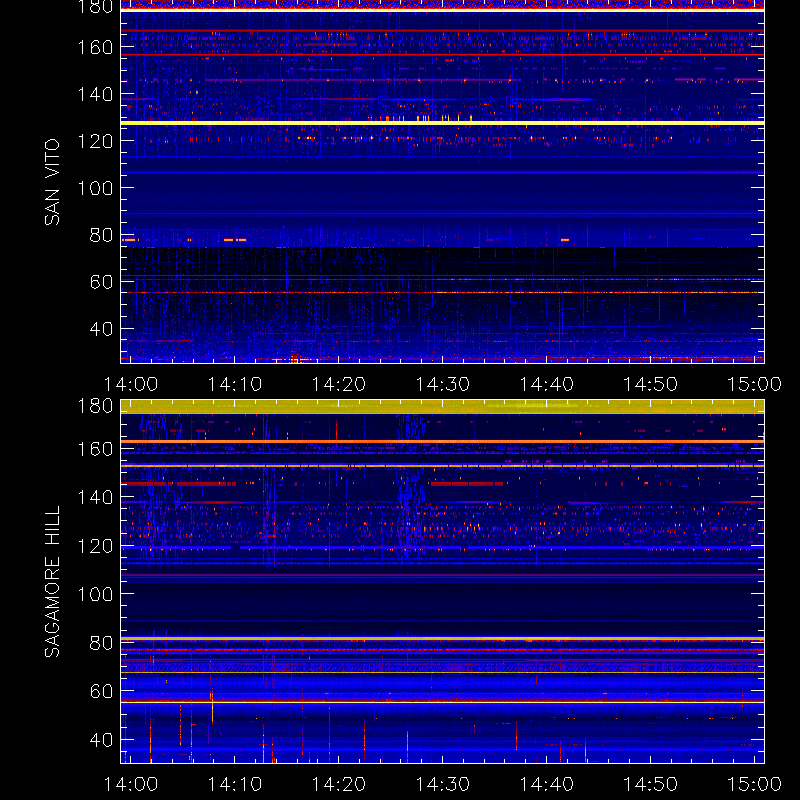This screenshot has height=800, width=800.
Task: Click 14:40 time label under Sagamore Hill plot
Action: [x=546, y=784]
